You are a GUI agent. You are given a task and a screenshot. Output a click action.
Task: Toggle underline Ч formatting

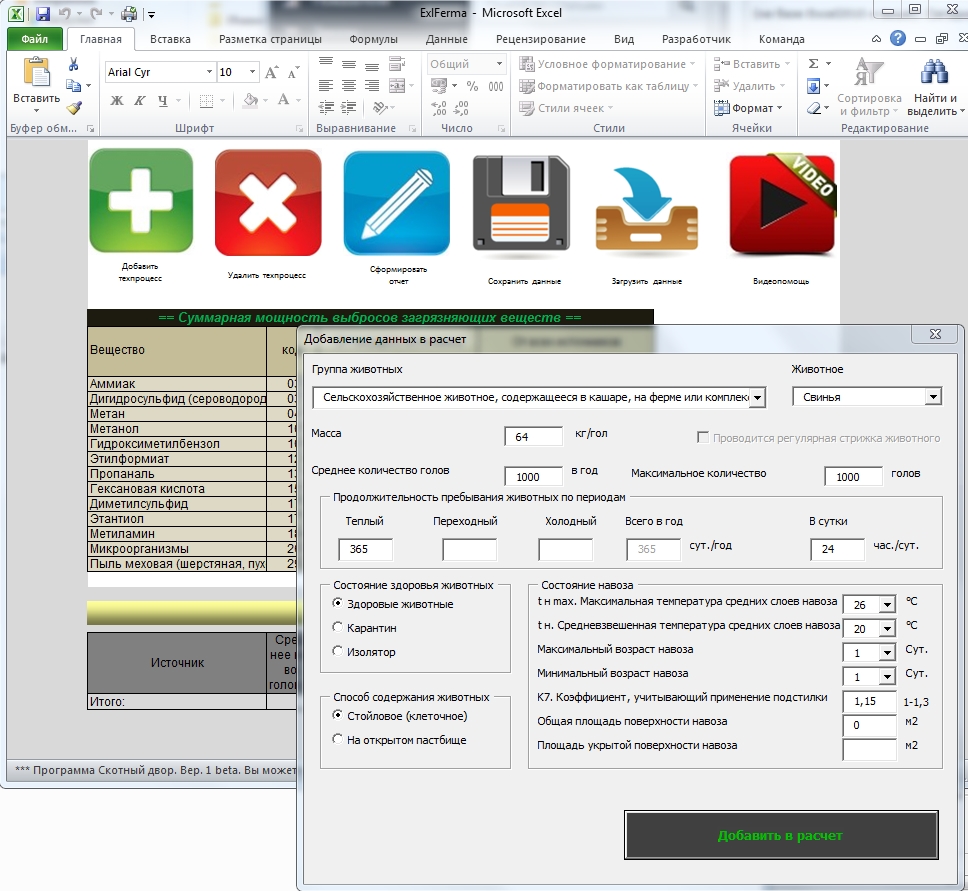162,101
